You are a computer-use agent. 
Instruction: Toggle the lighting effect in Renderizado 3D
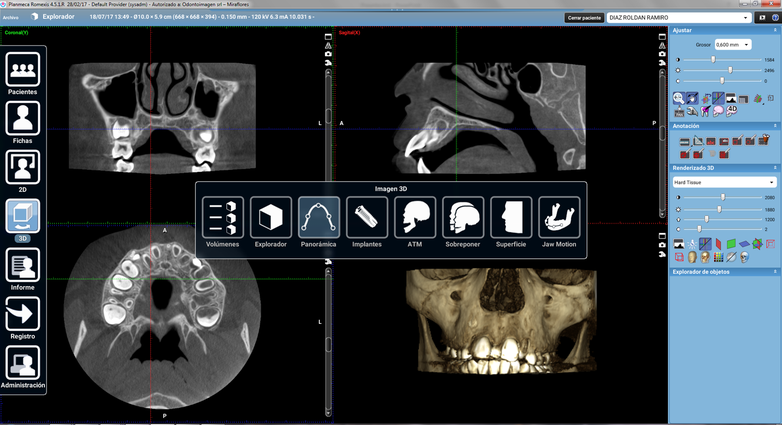pyautogui.click(x=692, y=243)
